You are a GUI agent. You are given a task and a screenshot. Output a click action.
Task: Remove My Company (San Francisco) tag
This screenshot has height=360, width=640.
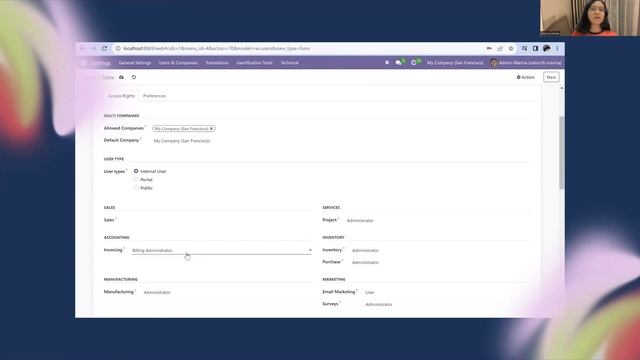211,129
